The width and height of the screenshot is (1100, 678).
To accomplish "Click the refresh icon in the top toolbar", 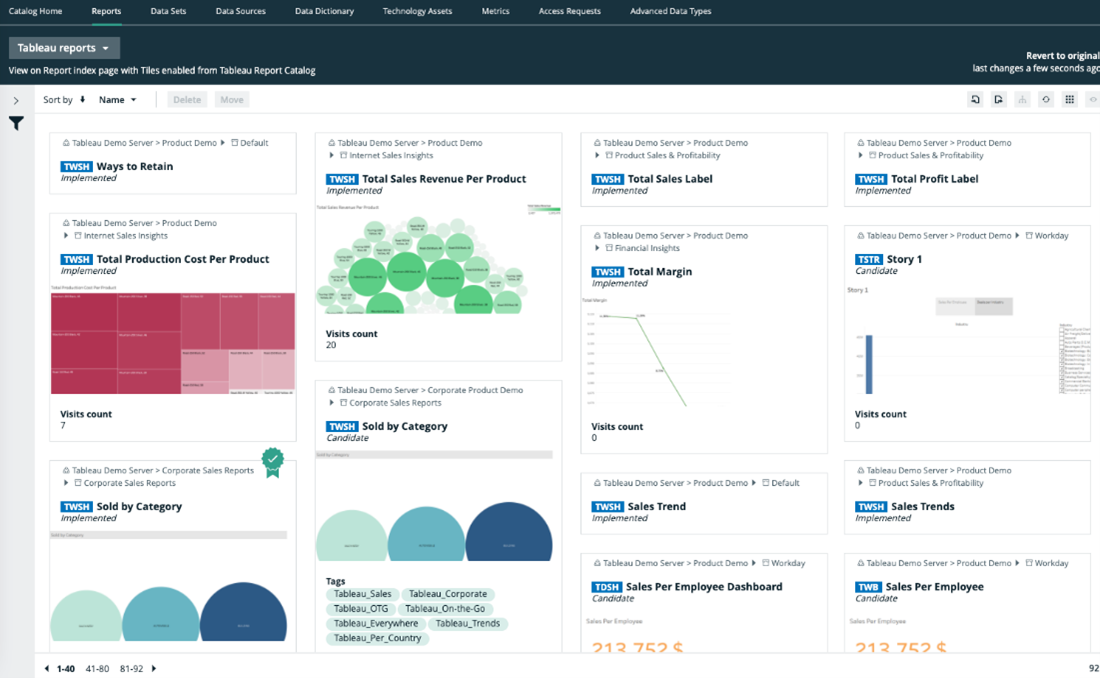I will click(1046, 99).
